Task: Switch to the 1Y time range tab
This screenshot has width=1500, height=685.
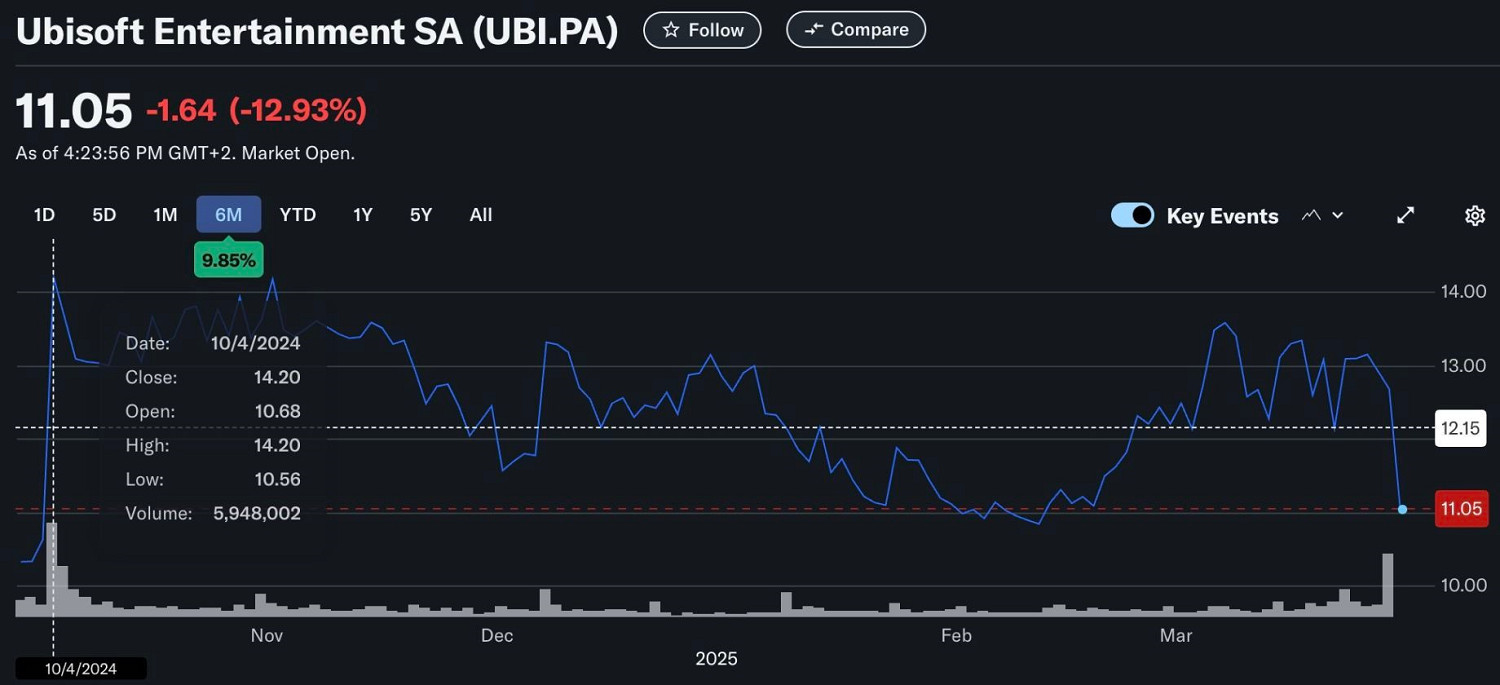Action: tap(362, 214)
